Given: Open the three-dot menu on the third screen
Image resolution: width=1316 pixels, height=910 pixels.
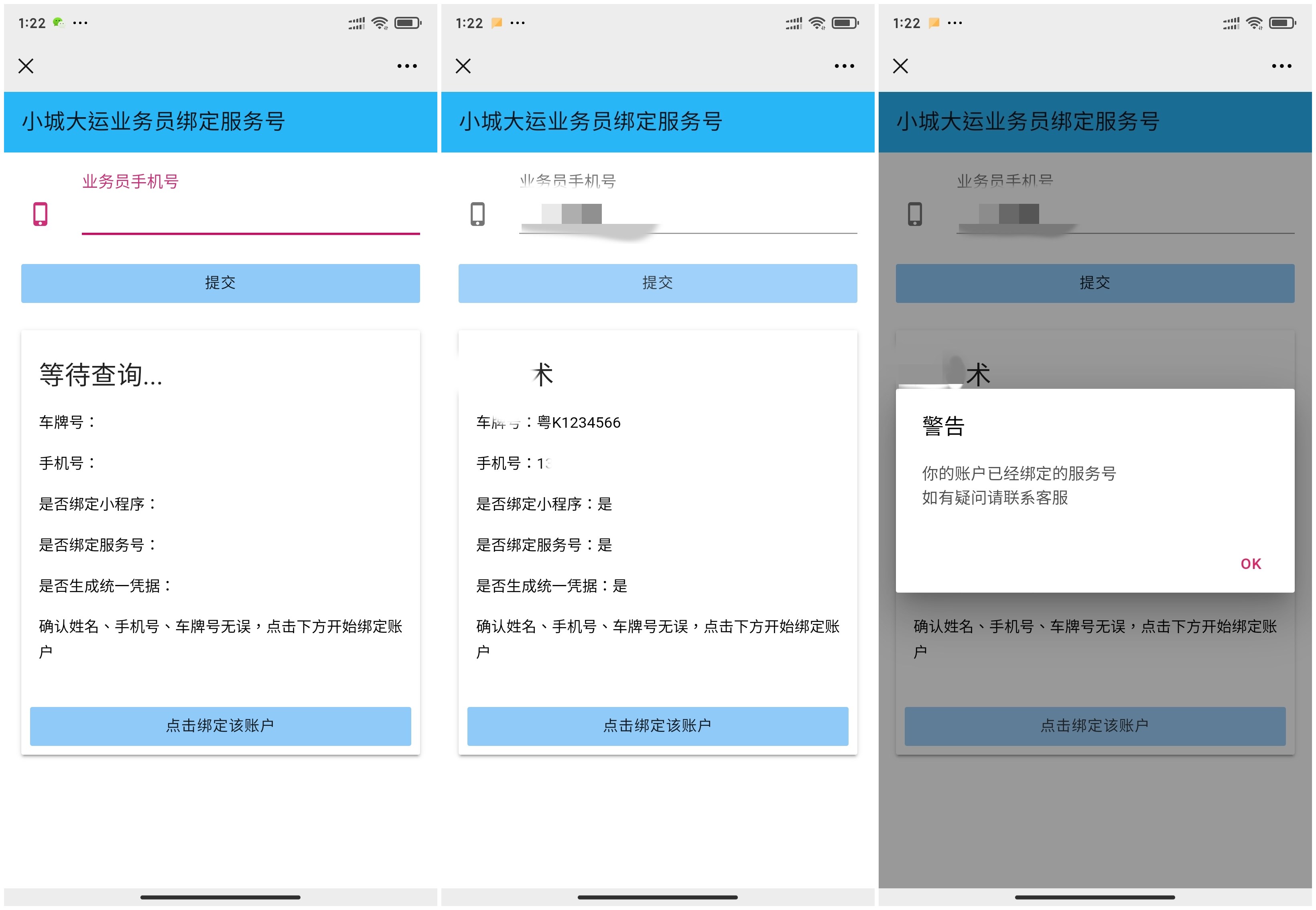Looking at the screenshot, I should click(x=1281, y=65).
